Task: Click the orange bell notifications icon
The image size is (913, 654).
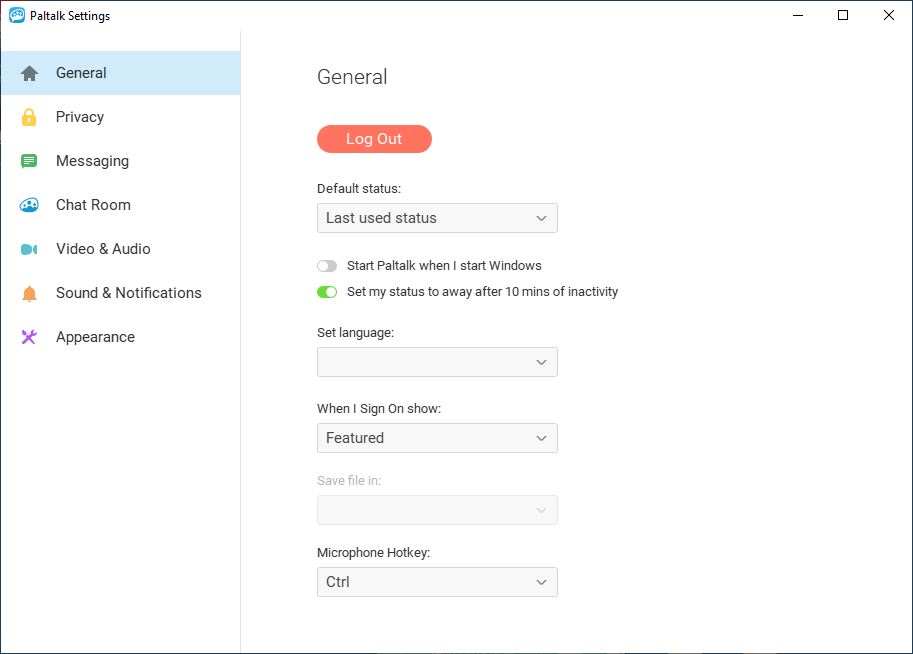Action: pos(29,294)
